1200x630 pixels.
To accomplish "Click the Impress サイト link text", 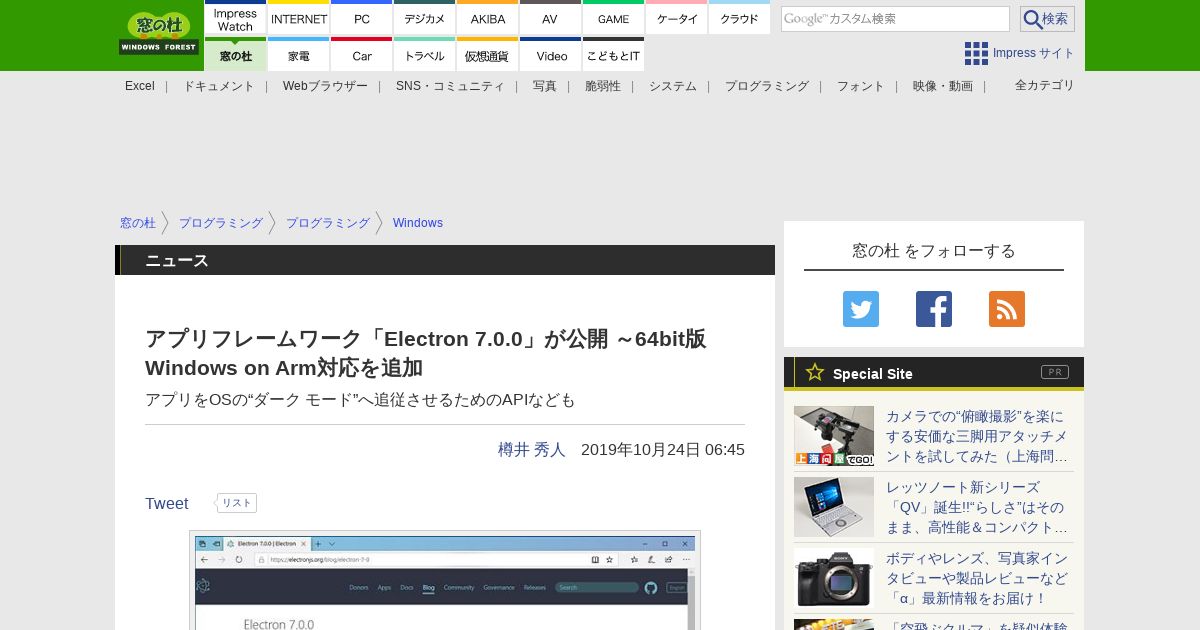I will click(1034, 53).
